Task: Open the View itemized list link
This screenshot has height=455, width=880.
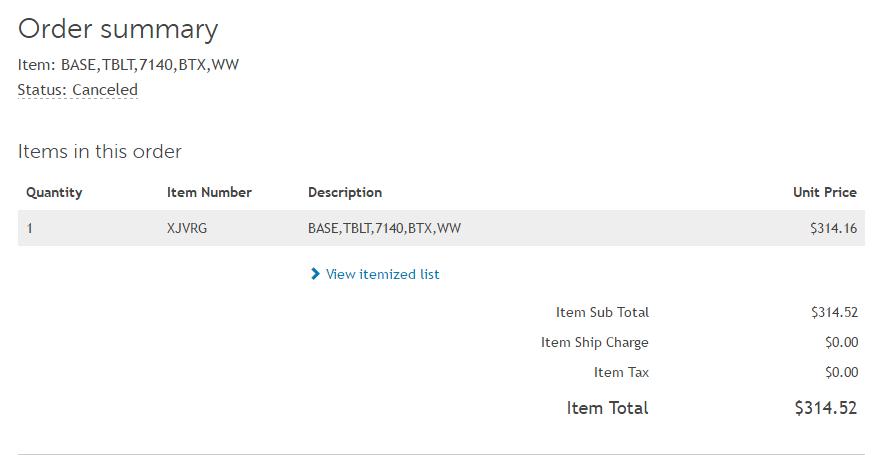Action: point(382,274)
